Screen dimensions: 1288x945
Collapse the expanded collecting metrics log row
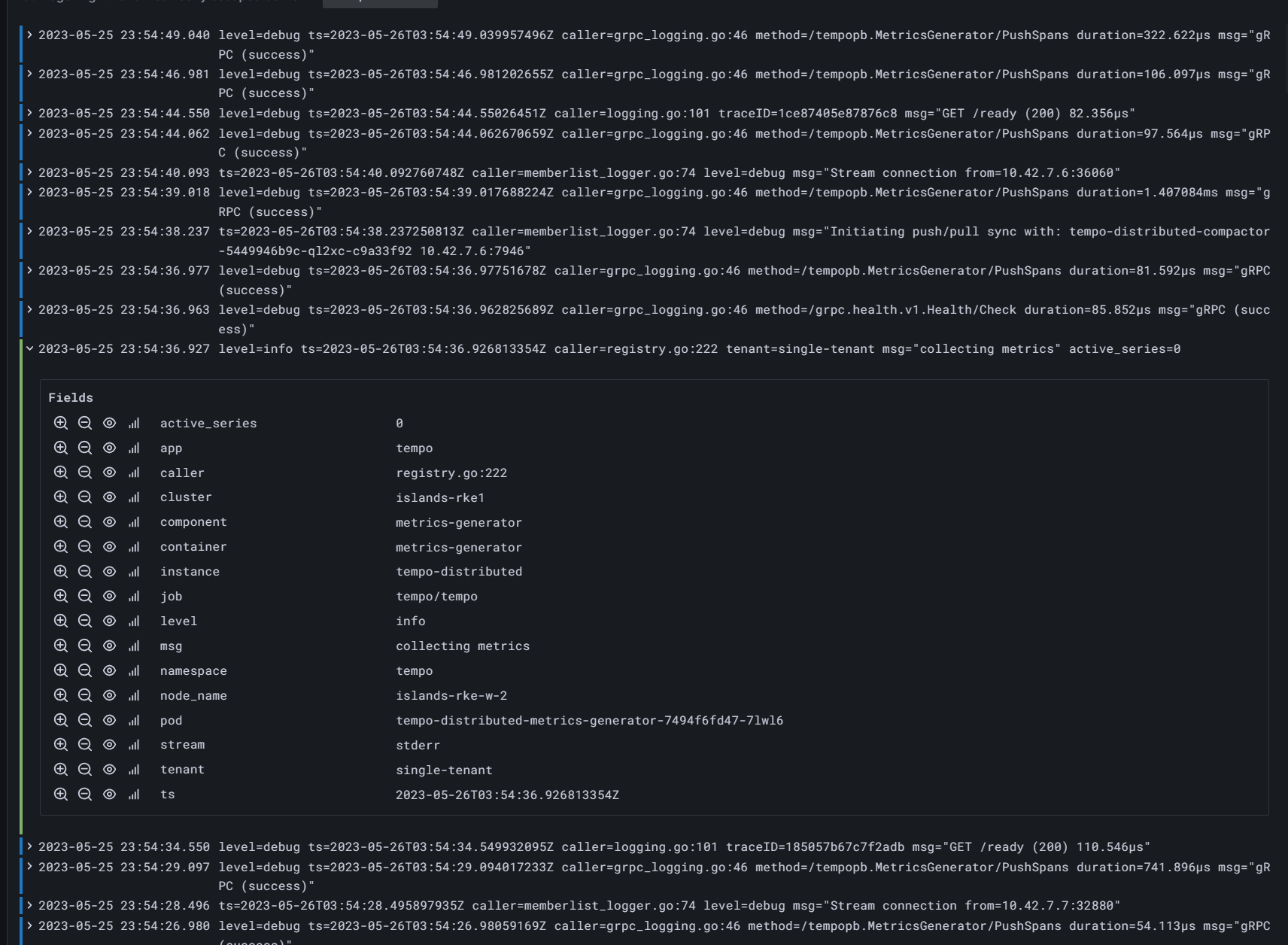click(x=29, y=348)
